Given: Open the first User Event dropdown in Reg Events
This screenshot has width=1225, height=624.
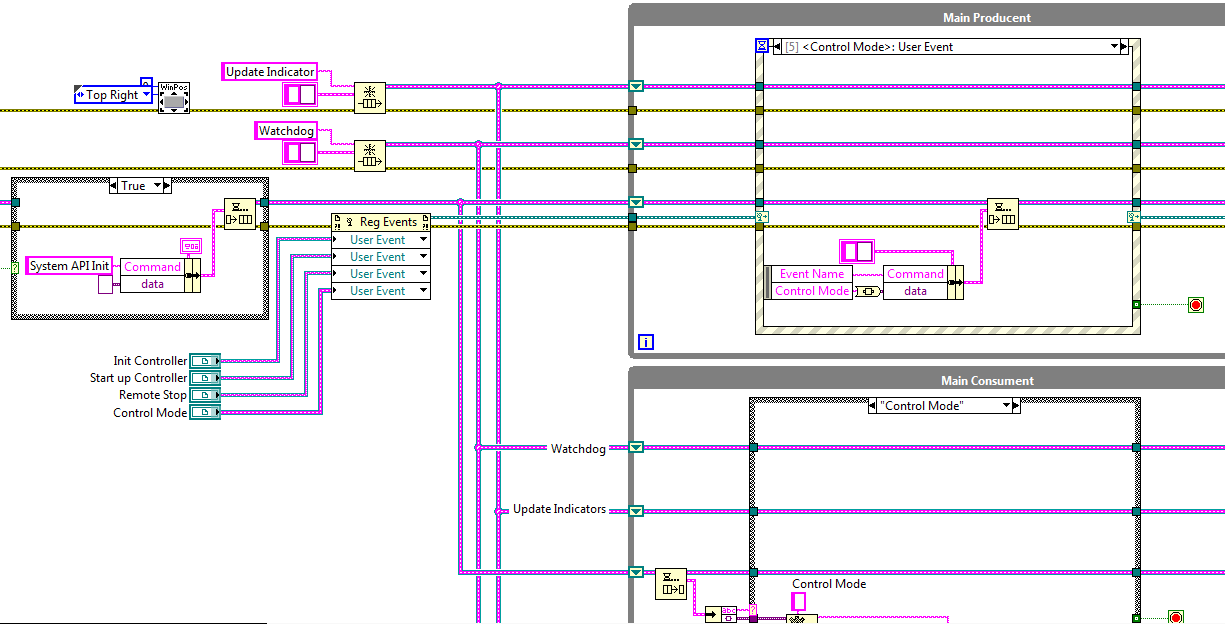Looking at the screenshot, I should 424,240.
